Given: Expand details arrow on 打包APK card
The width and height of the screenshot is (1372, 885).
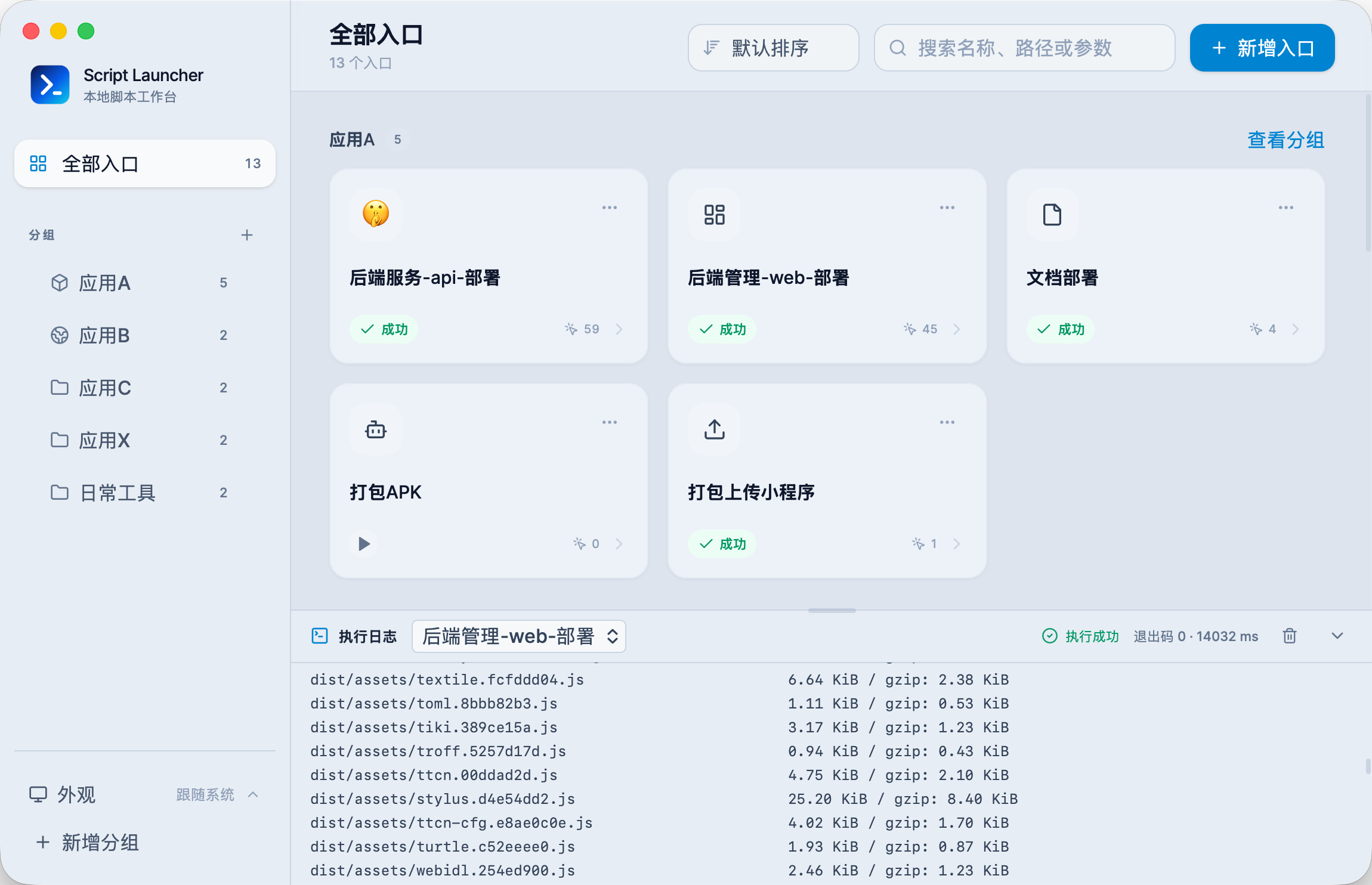Looking at the screenshot, I should click(619, 544).
